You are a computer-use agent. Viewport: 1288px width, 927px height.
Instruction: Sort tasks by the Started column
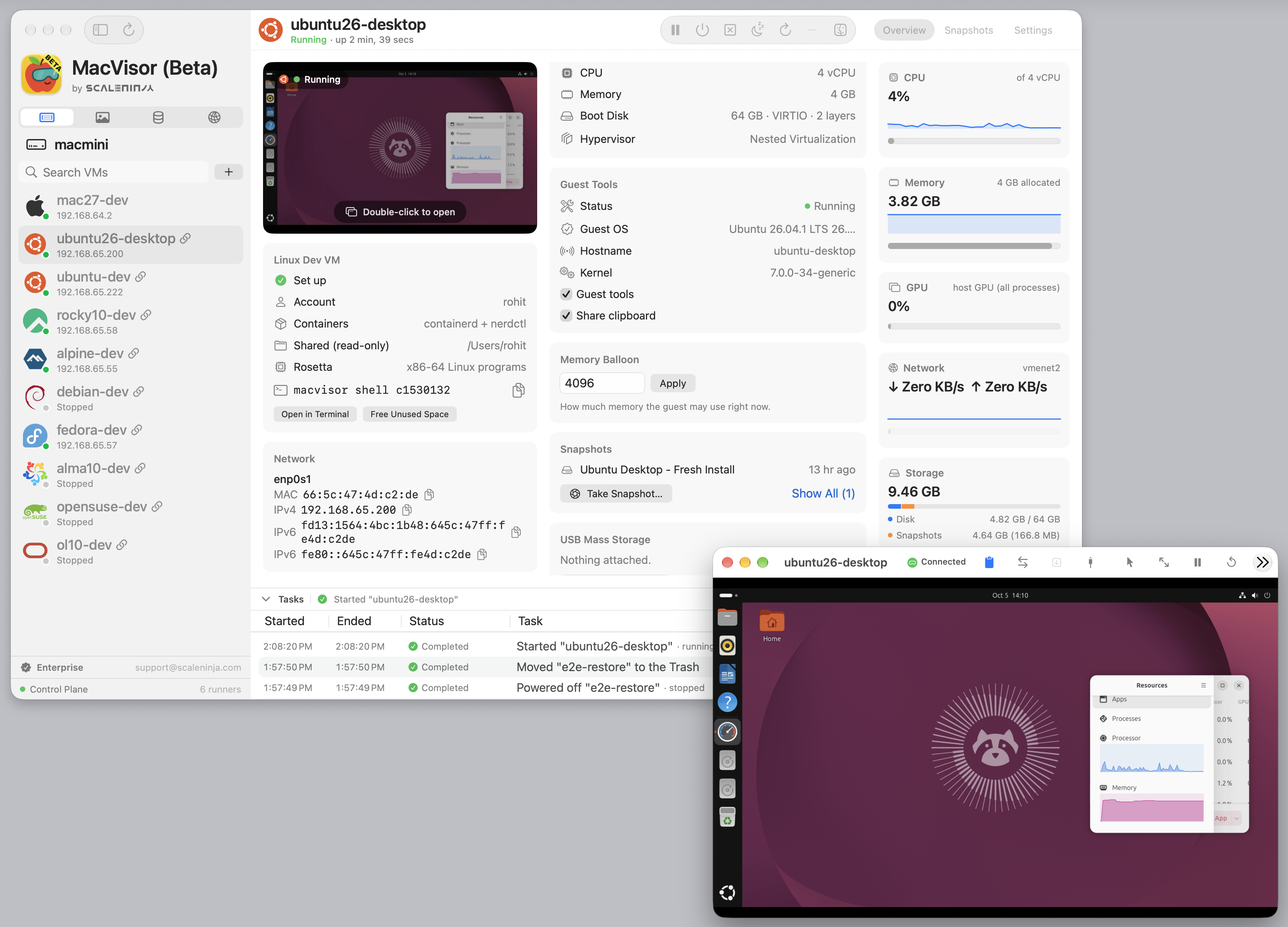(284, 621)
